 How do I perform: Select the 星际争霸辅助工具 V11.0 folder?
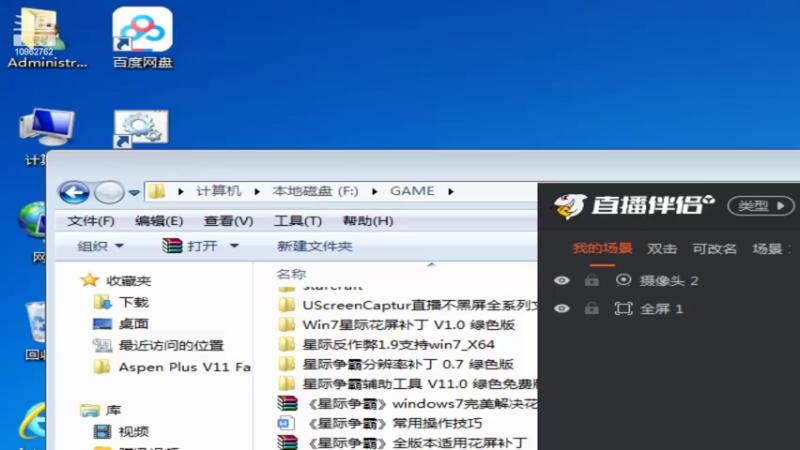pyautogui.click(x=408, y=384)
